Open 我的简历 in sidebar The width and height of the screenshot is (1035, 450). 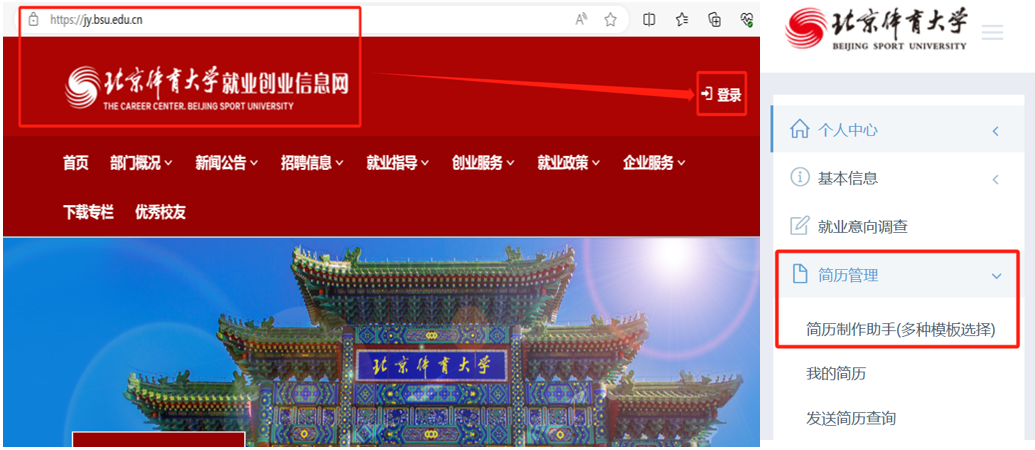coord(836,373)
